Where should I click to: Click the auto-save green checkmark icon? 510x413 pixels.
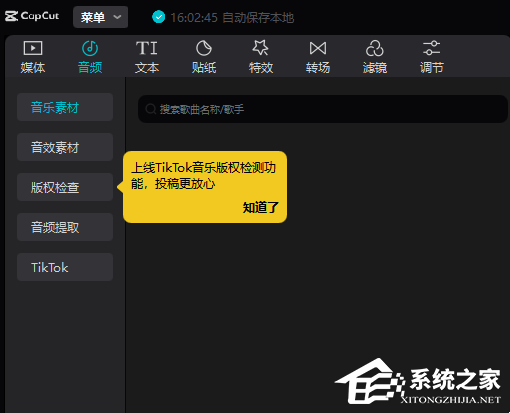pyautogui.click(x=158, y=17)
